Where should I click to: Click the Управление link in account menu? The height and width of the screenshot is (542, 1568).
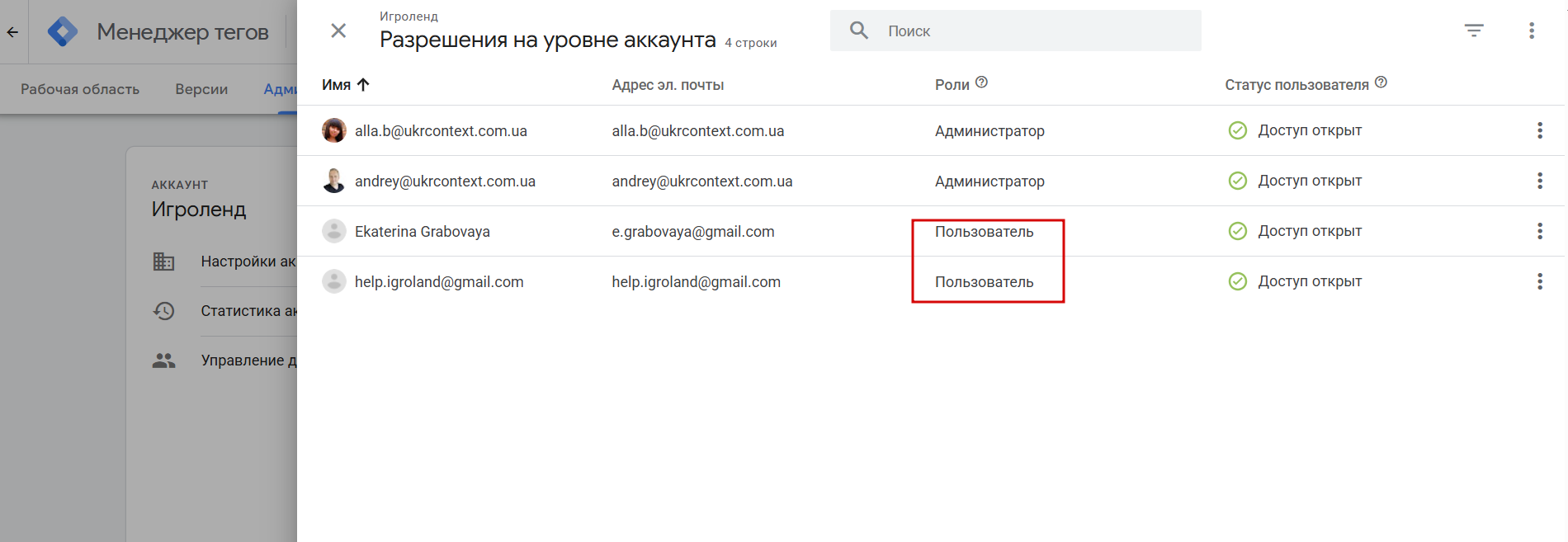pos(248,361)
